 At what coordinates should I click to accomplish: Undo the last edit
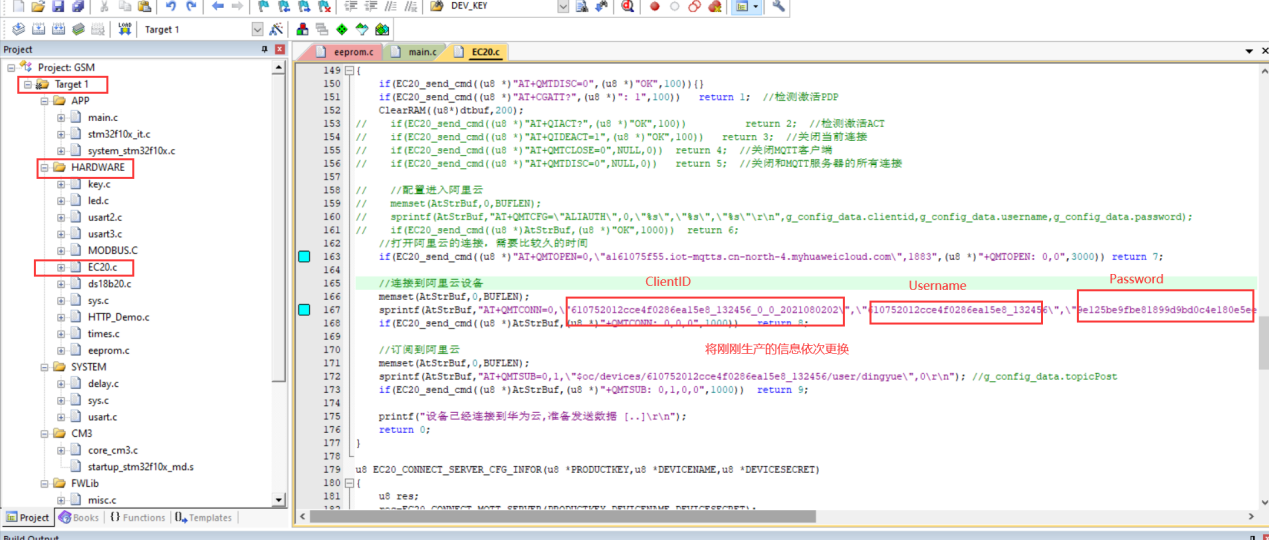pyautogui.click(x=171, y=6)
